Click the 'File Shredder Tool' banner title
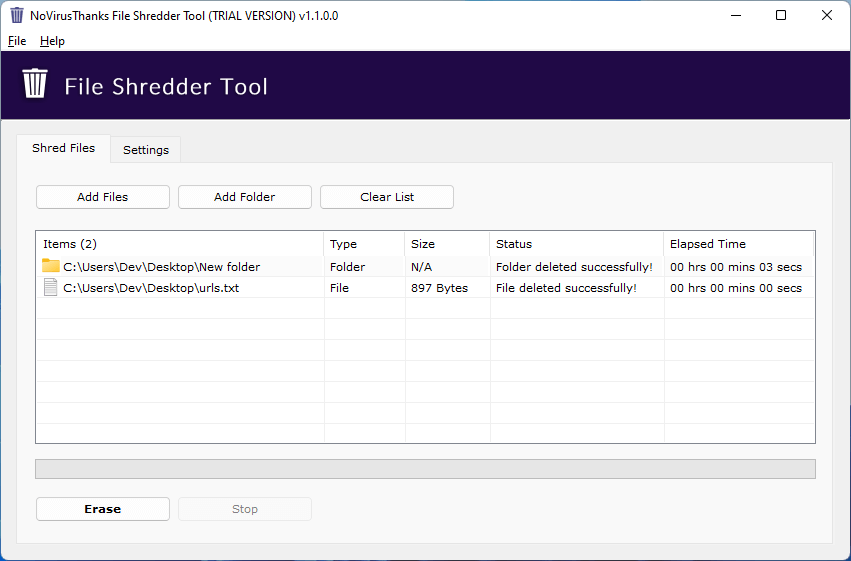This screenshot has width=851, height=561. click(x=166, y=87)
